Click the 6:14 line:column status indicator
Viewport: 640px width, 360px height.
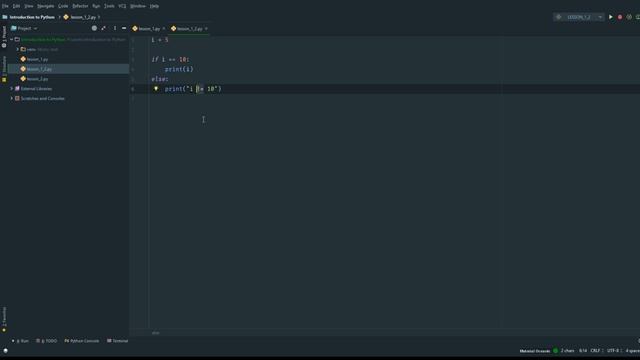tap(583, 351)
